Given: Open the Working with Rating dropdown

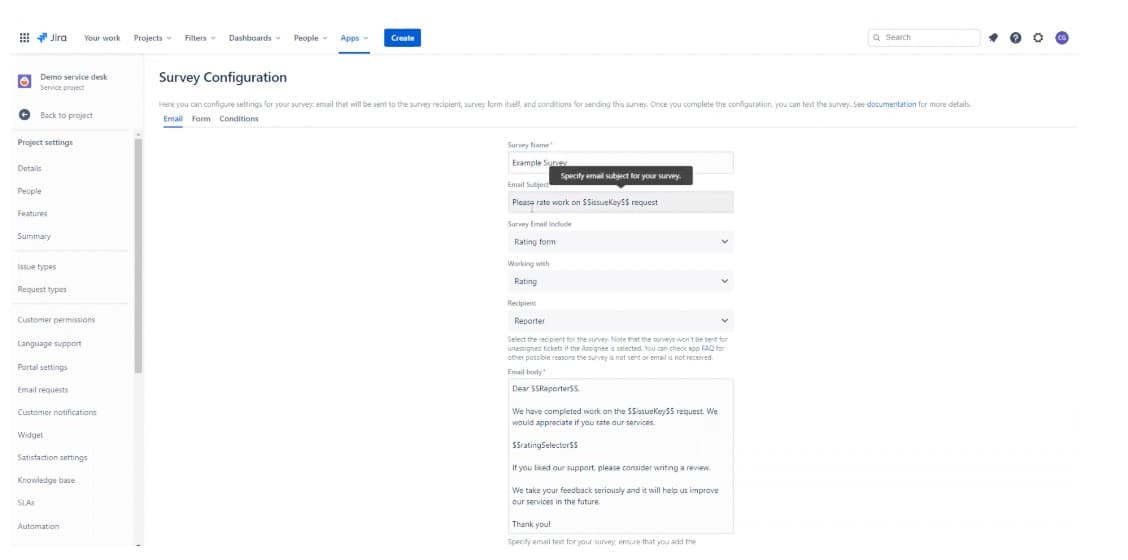Looking at the screenshot, I should point(621,281).
